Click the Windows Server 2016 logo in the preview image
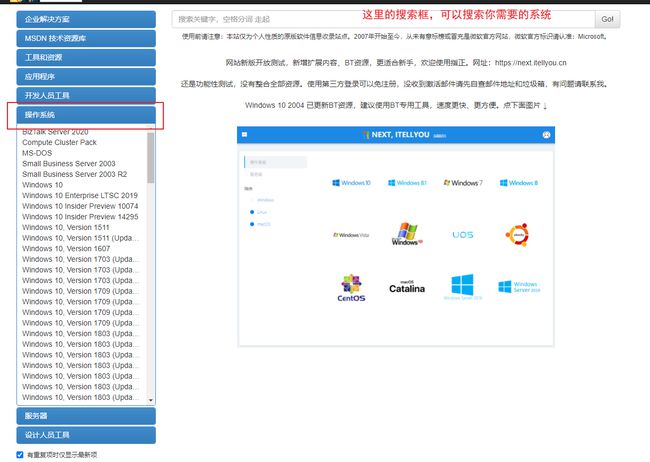The height and width of the screenshot is (462, 650). click(519, 287)
